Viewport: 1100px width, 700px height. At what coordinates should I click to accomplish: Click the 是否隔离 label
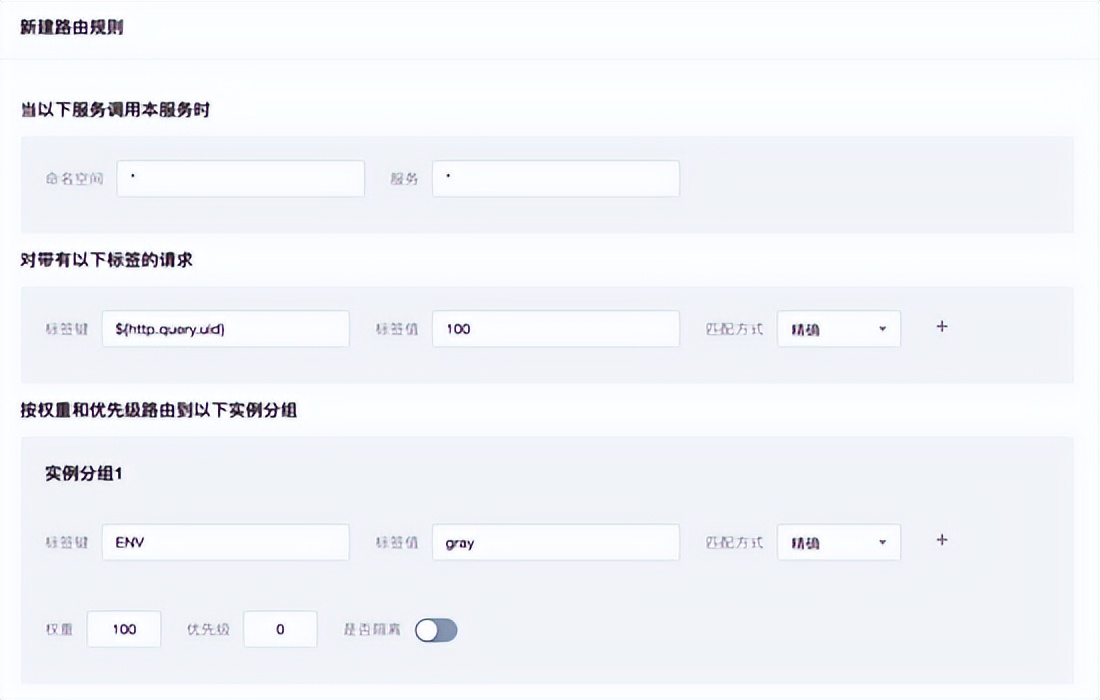372,629
